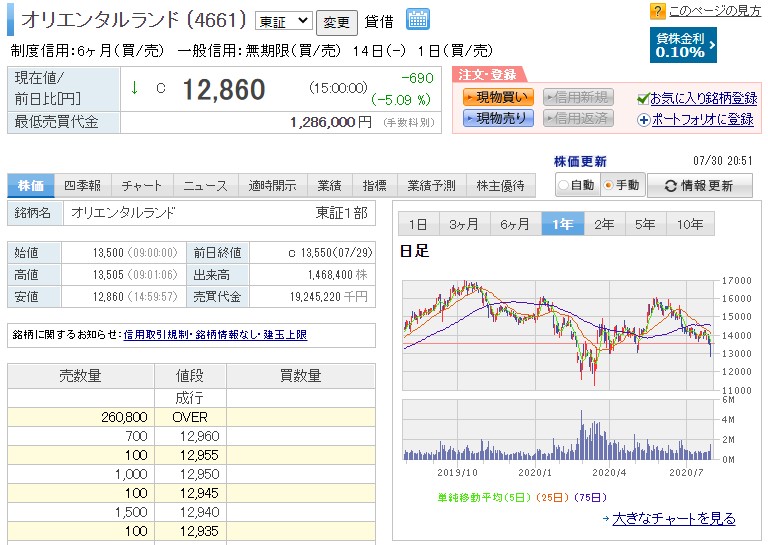Click the 12,950 price row
This screenshot has width=768, height=545.
[192, 474]
